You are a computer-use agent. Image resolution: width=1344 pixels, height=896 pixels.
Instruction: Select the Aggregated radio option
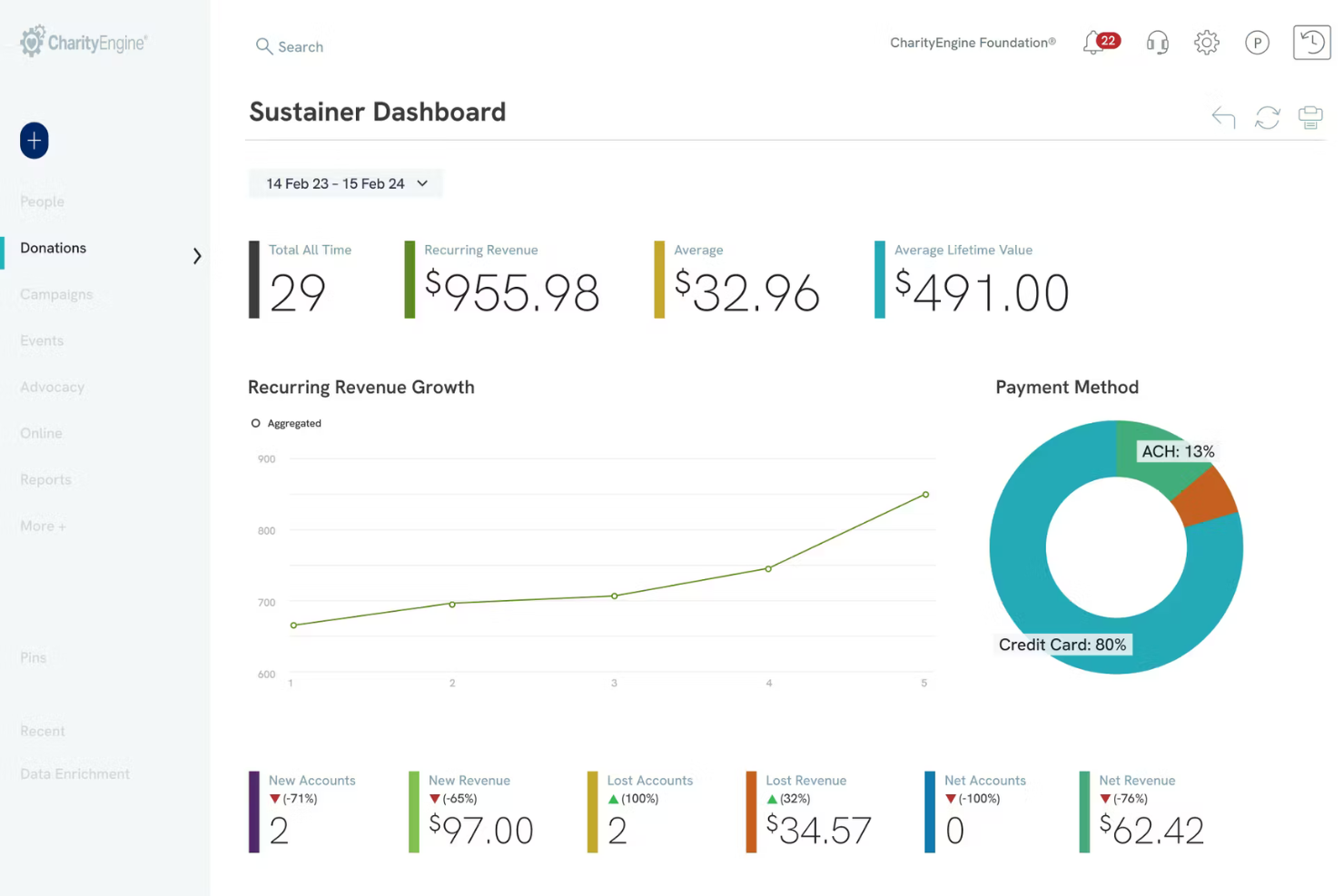[x=255, y=422]
